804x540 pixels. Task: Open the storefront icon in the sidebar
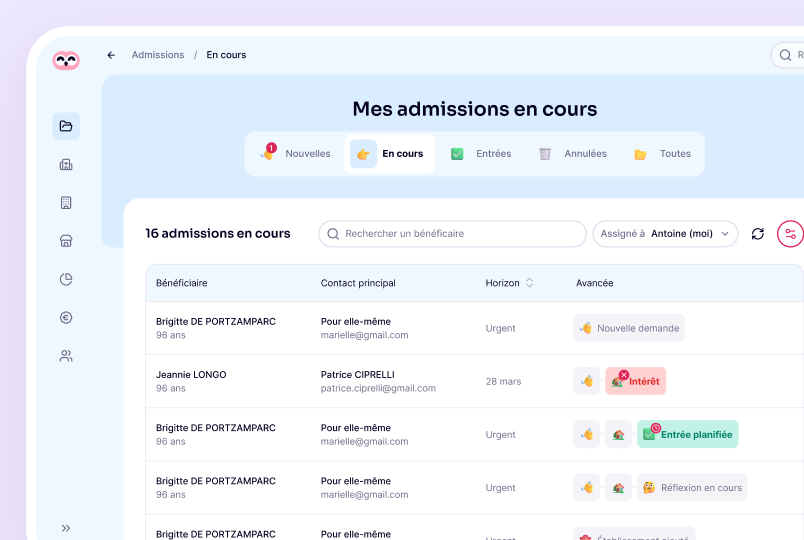click(x=66, y=241)
